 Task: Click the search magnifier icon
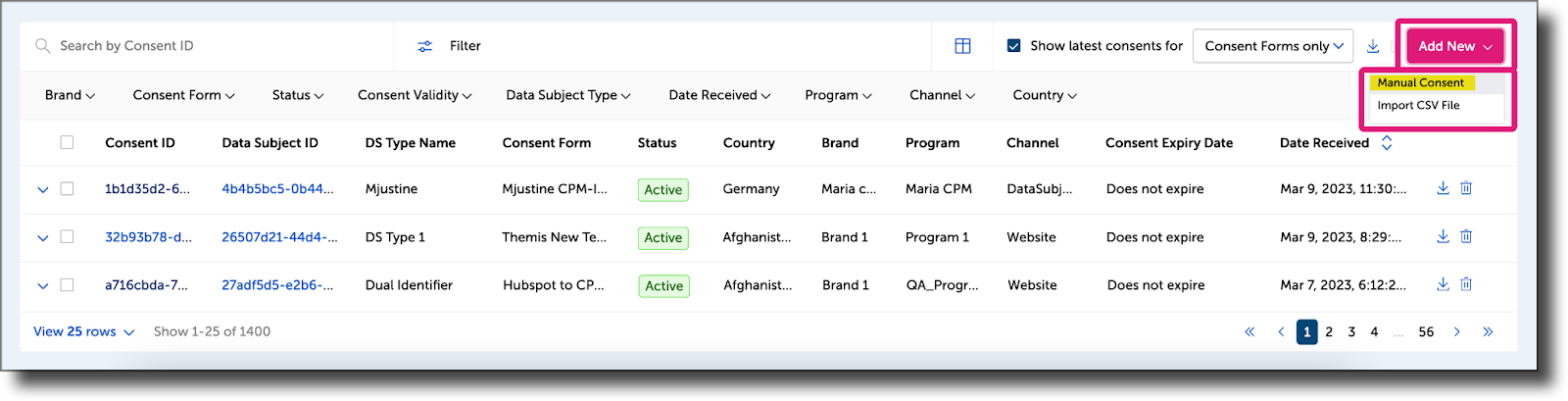point(42,46)
